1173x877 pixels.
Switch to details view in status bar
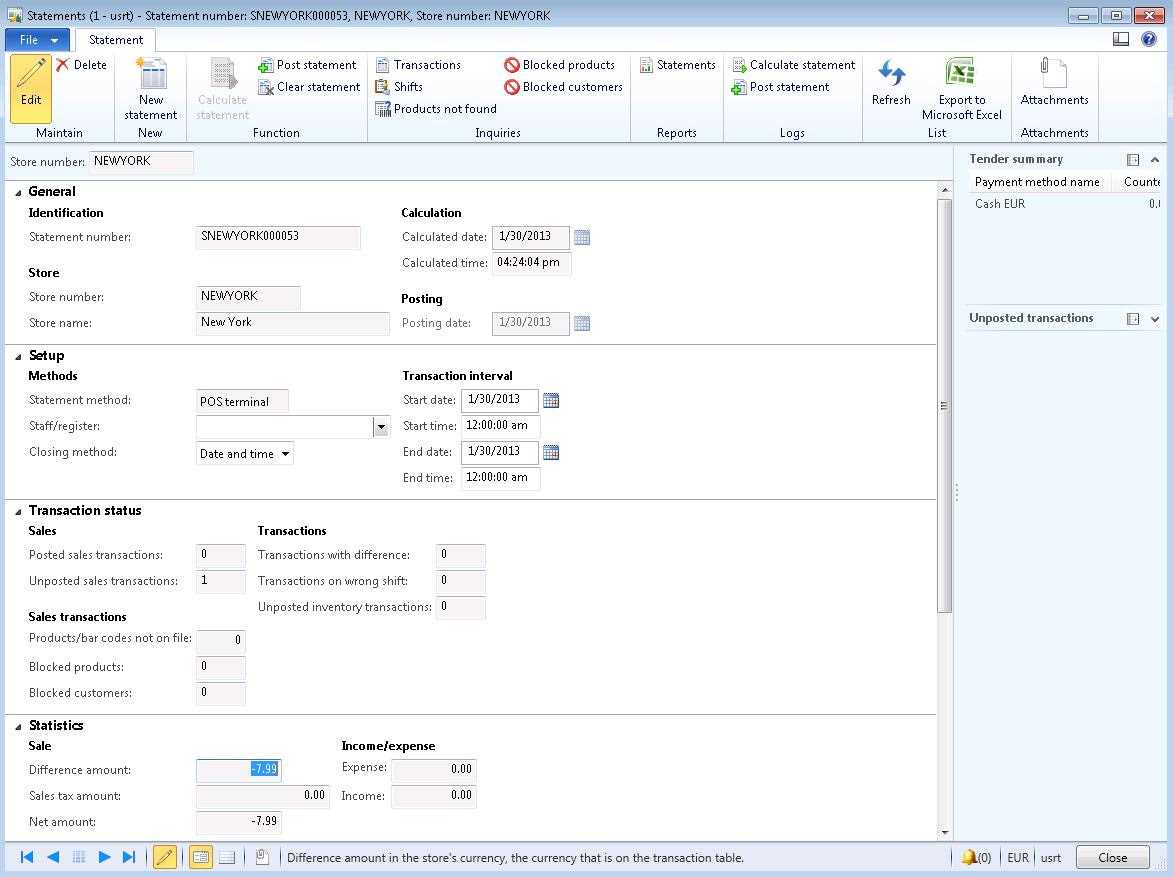(201, 857)
